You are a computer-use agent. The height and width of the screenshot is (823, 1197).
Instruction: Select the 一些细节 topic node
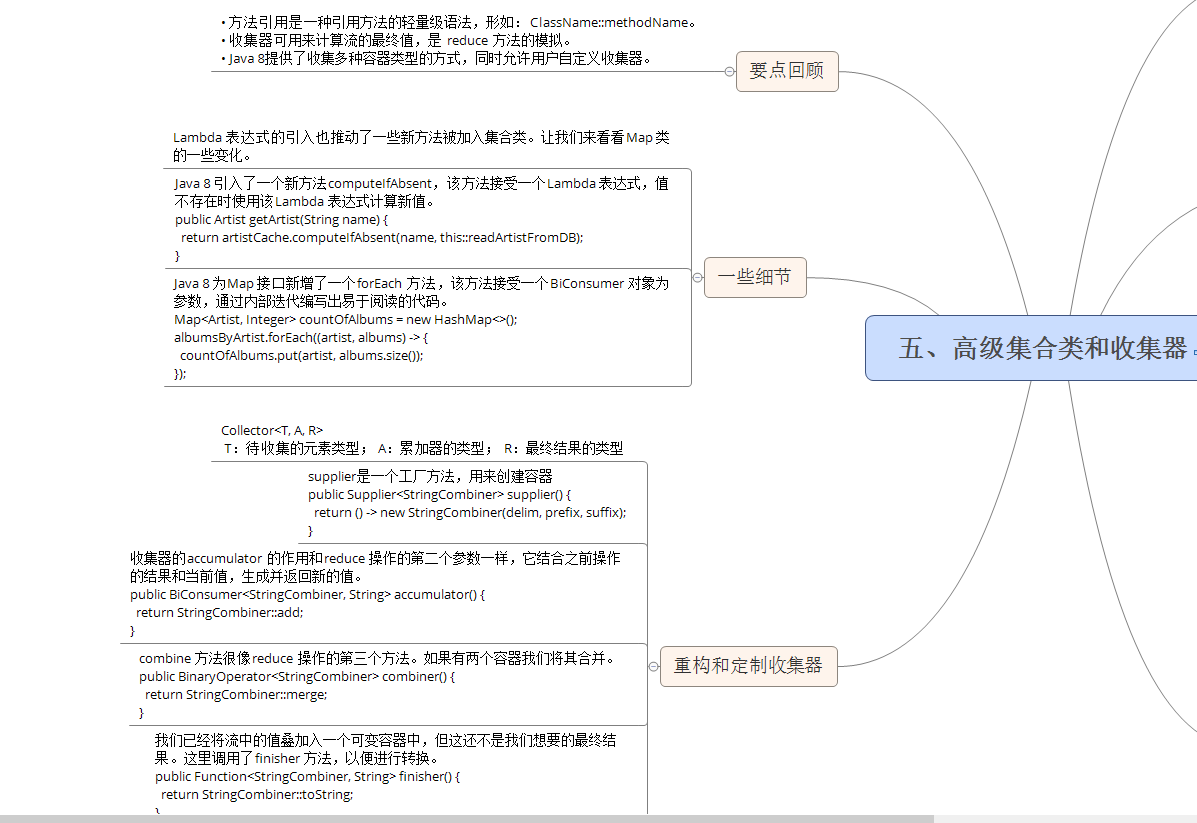(x=755, y=278)
